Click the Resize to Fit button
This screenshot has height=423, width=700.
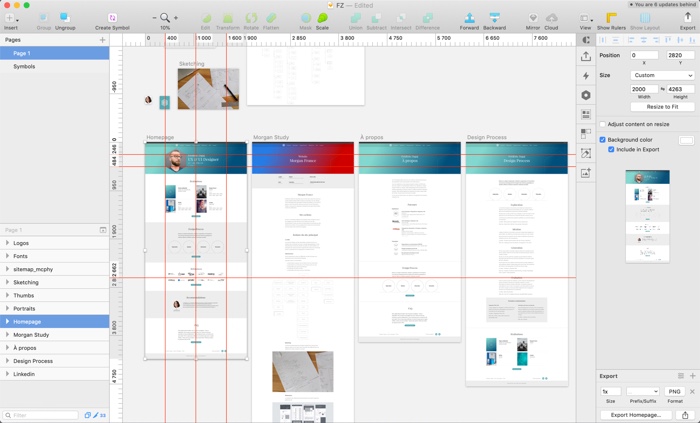pyautogui.click(x=662, y=106)
